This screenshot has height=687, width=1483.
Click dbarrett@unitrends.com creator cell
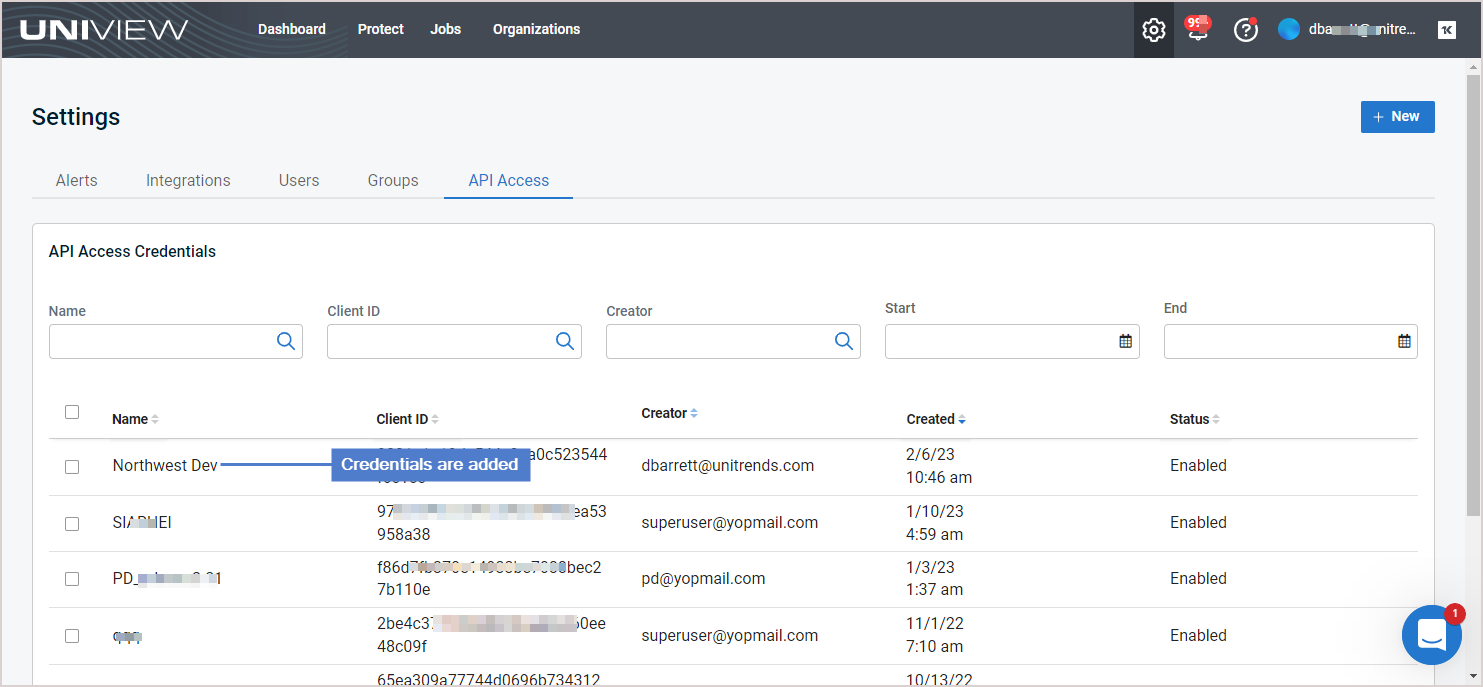(728, 465)
